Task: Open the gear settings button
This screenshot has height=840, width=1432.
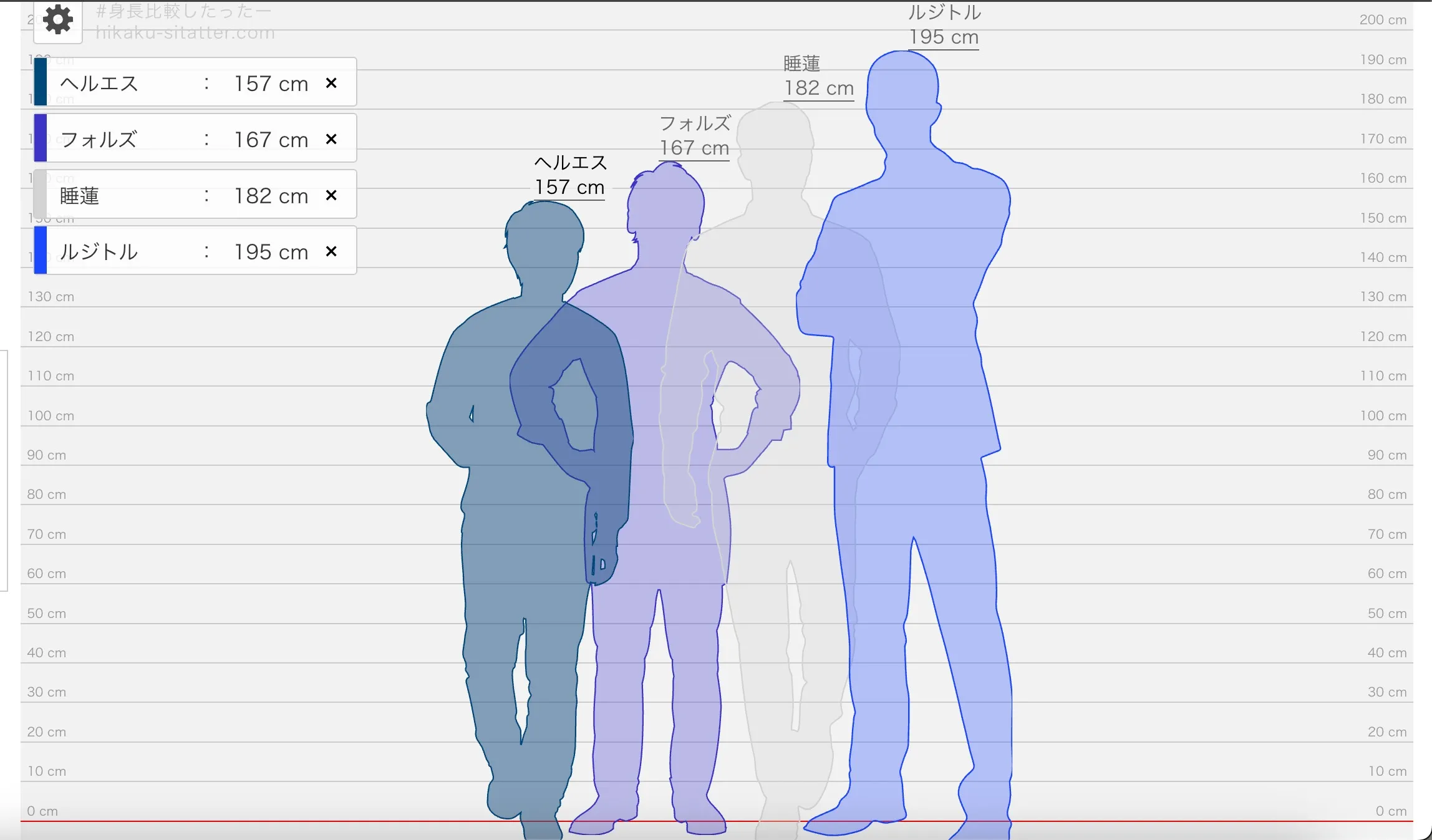Action: [58, 21]
